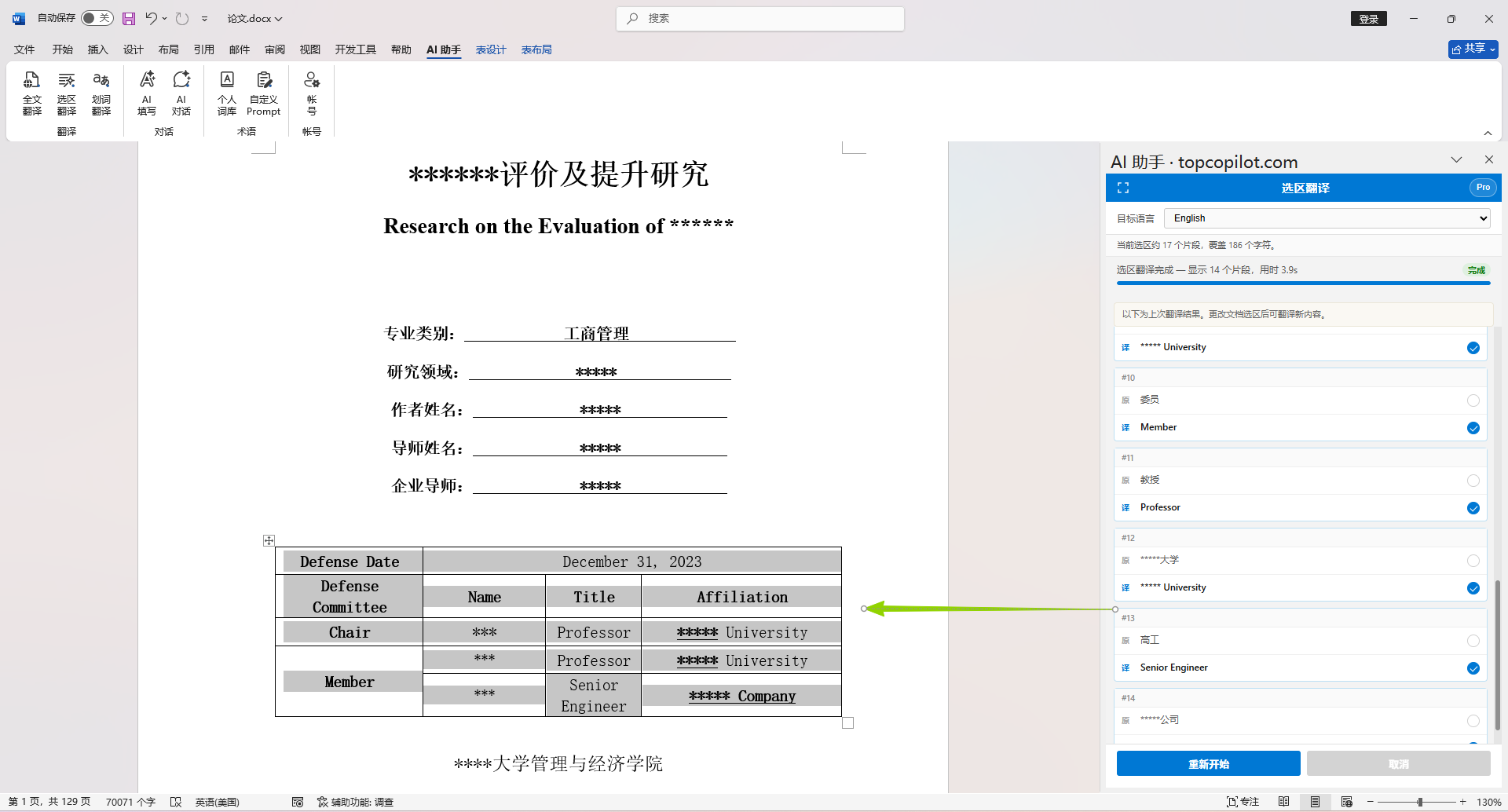Select the original text radio for 委员
1508x812 pixels.
click(1473, 401)
